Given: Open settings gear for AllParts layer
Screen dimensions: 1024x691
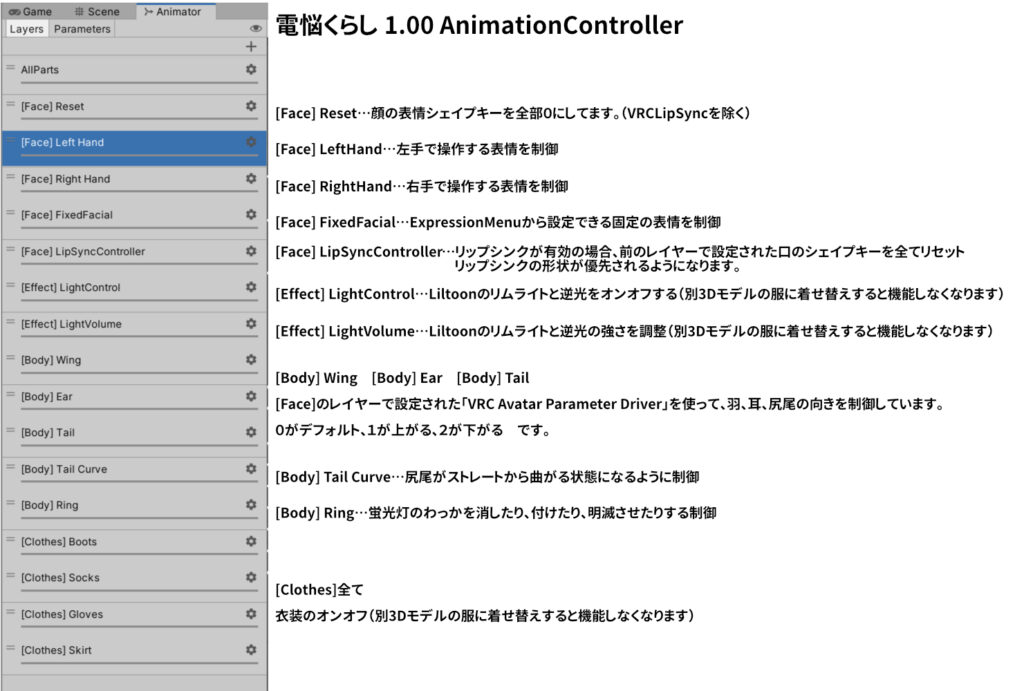Looking at the screenshot, I should [x=251, y=69].
